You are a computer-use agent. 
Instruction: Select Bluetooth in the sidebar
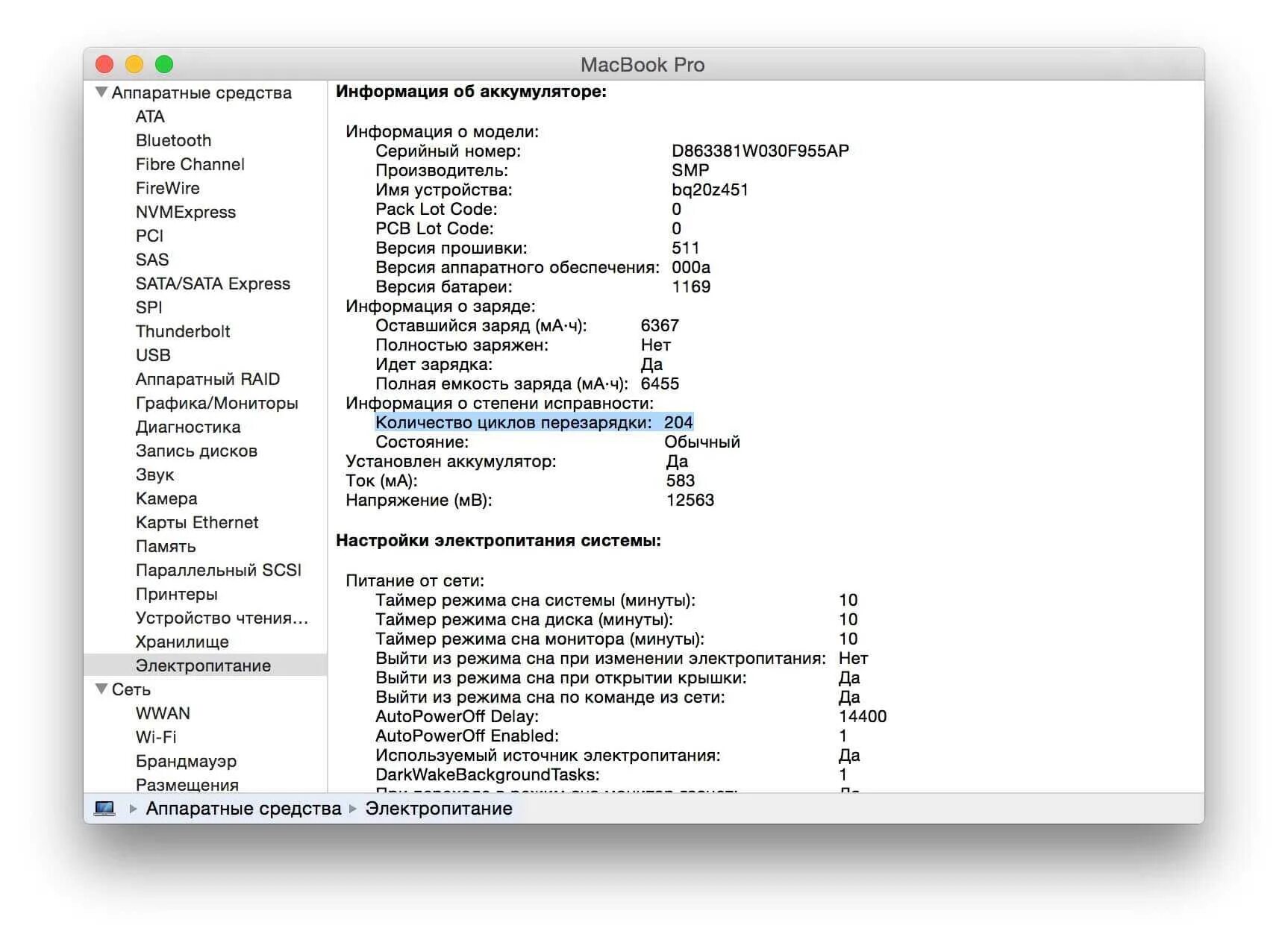tap(173, 140)
